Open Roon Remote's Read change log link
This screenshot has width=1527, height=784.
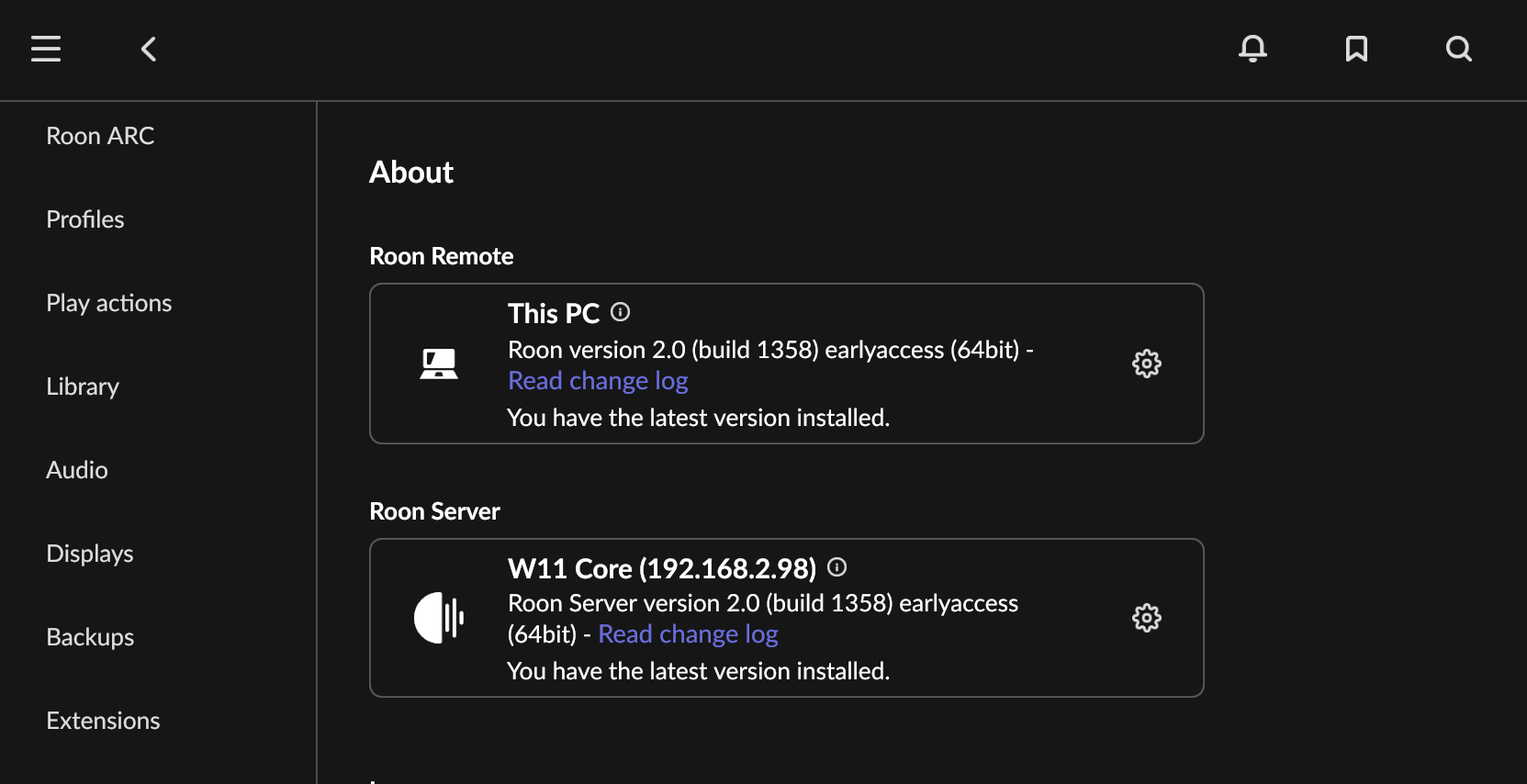pyautogui.click(x=598, y=381)
